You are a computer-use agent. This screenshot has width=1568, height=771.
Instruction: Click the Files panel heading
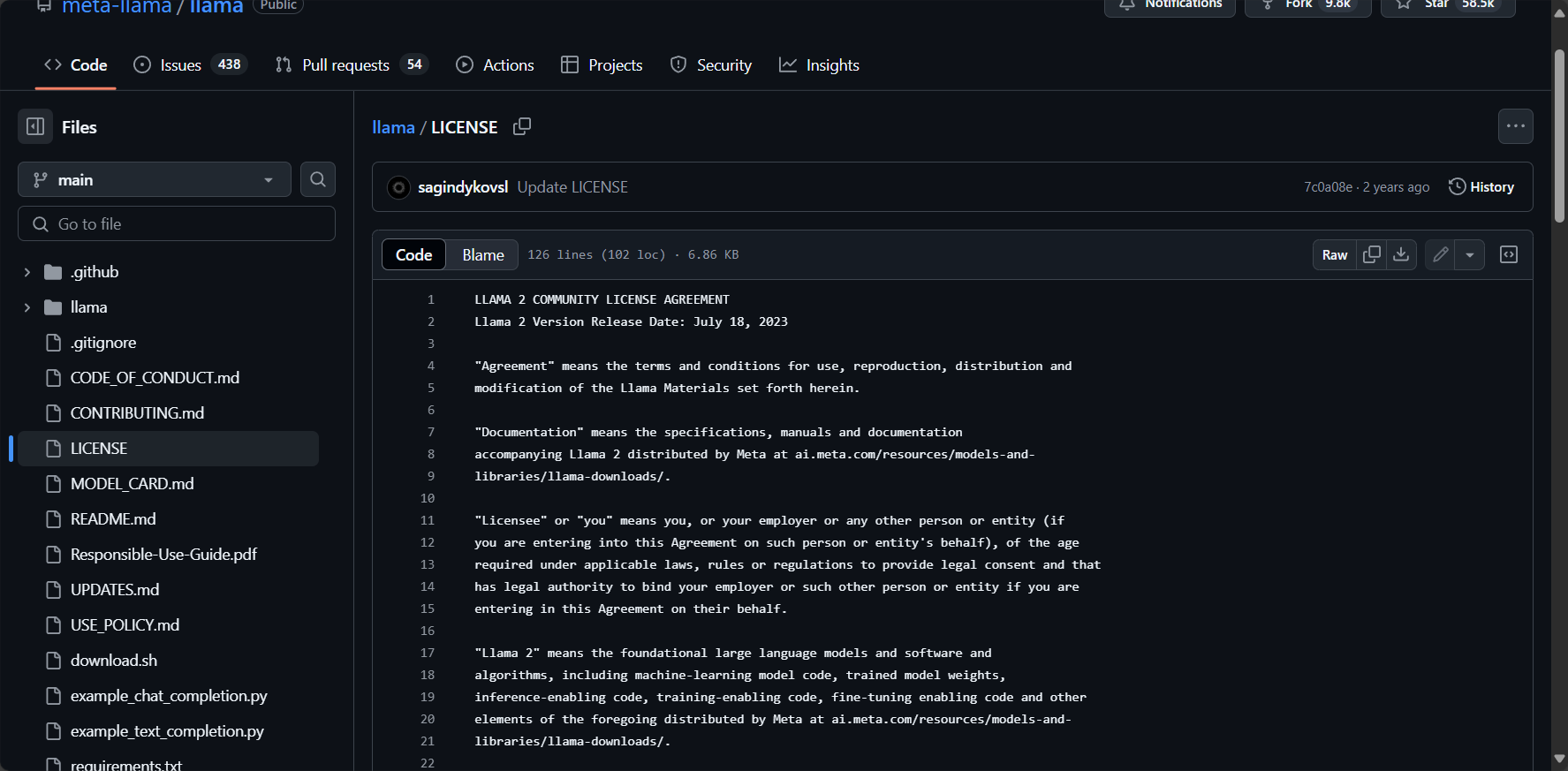click(x=80, y=127)
